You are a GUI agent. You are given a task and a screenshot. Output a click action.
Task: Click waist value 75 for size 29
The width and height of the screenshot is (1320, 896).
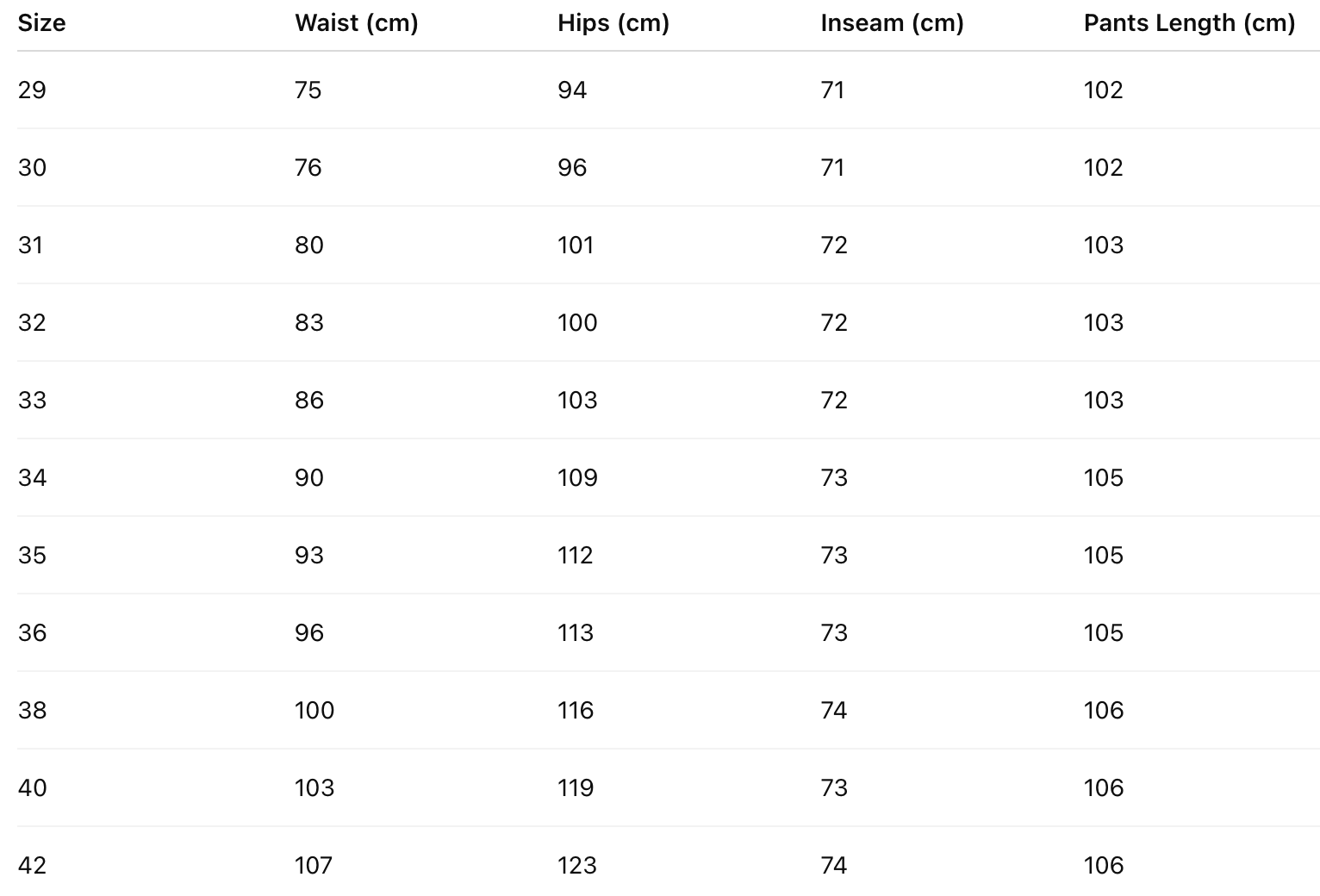tap(308, 90)
